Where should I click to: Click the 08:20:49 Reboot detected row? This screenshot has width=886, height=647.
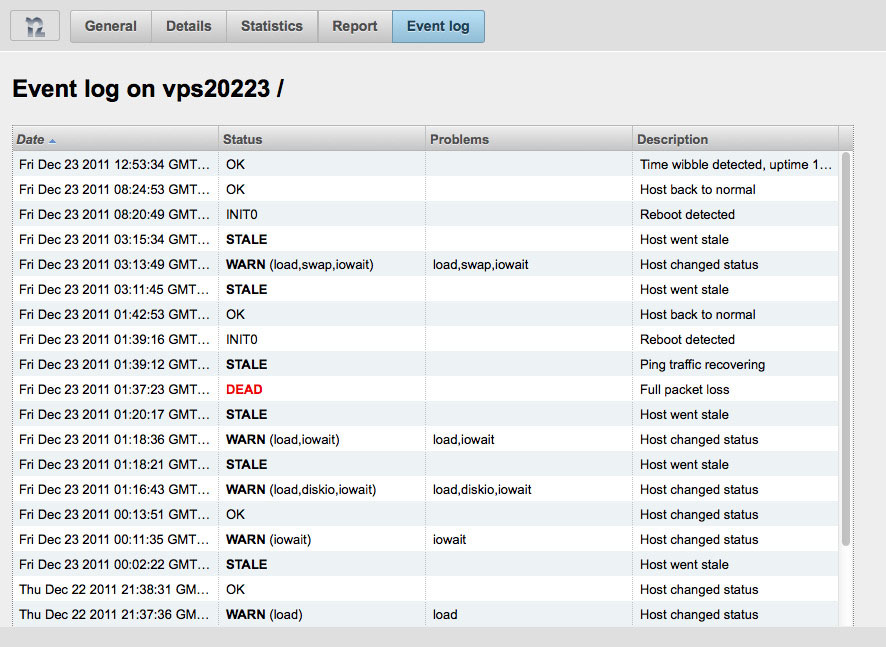(x=425, y=214)
